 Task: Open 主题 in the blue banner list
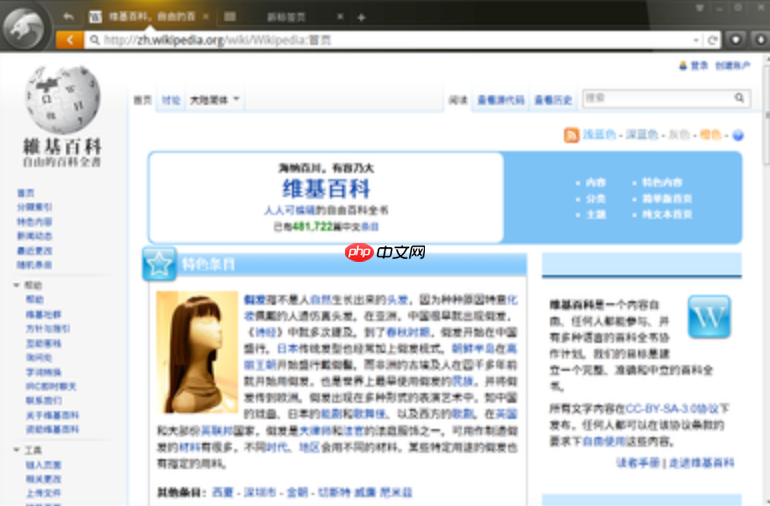pyautogui.click(x=596, y=215)
